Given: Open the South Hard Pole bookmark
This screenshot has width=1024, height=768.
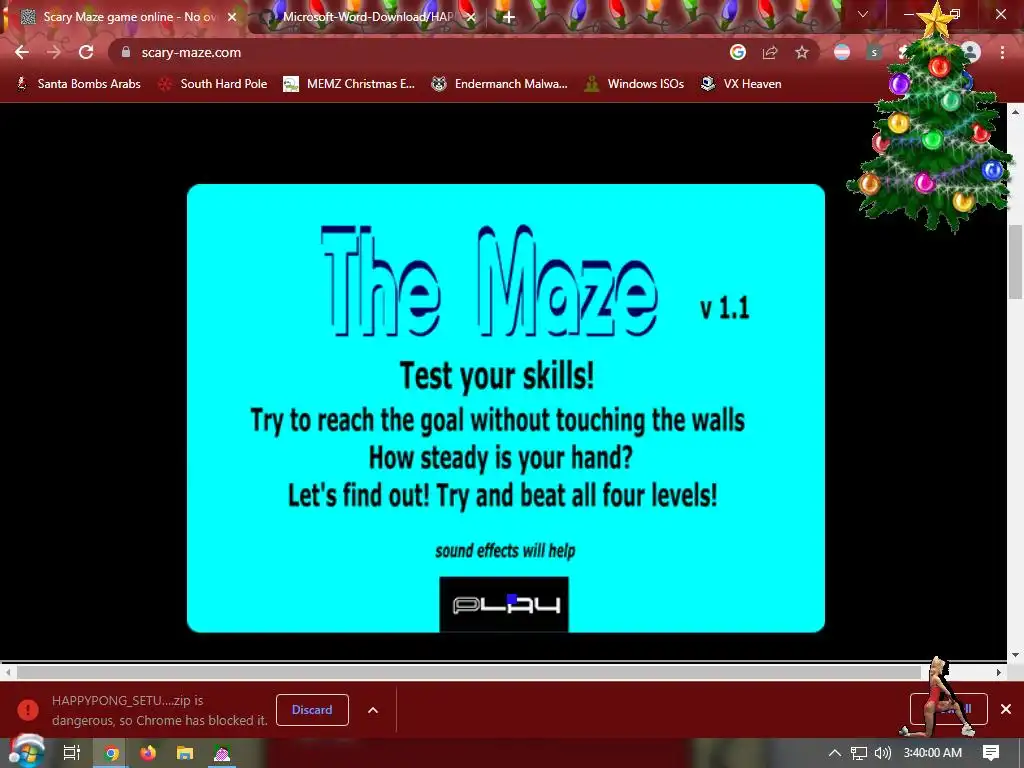Looking at the screenshot, I should (x=214, y=84).
